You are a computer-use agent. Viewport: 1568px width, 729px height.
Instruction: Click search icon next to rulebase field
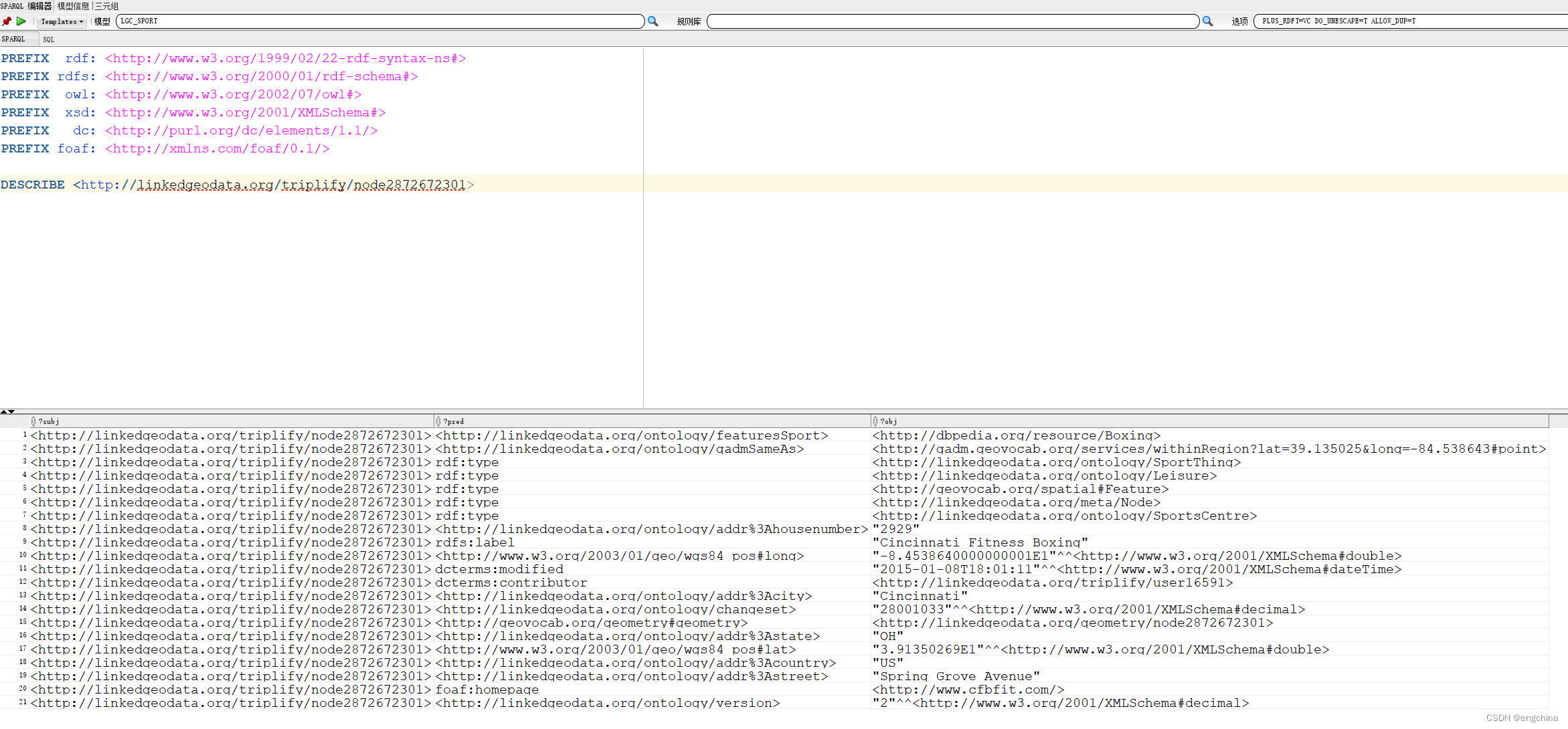(1208, 21)
